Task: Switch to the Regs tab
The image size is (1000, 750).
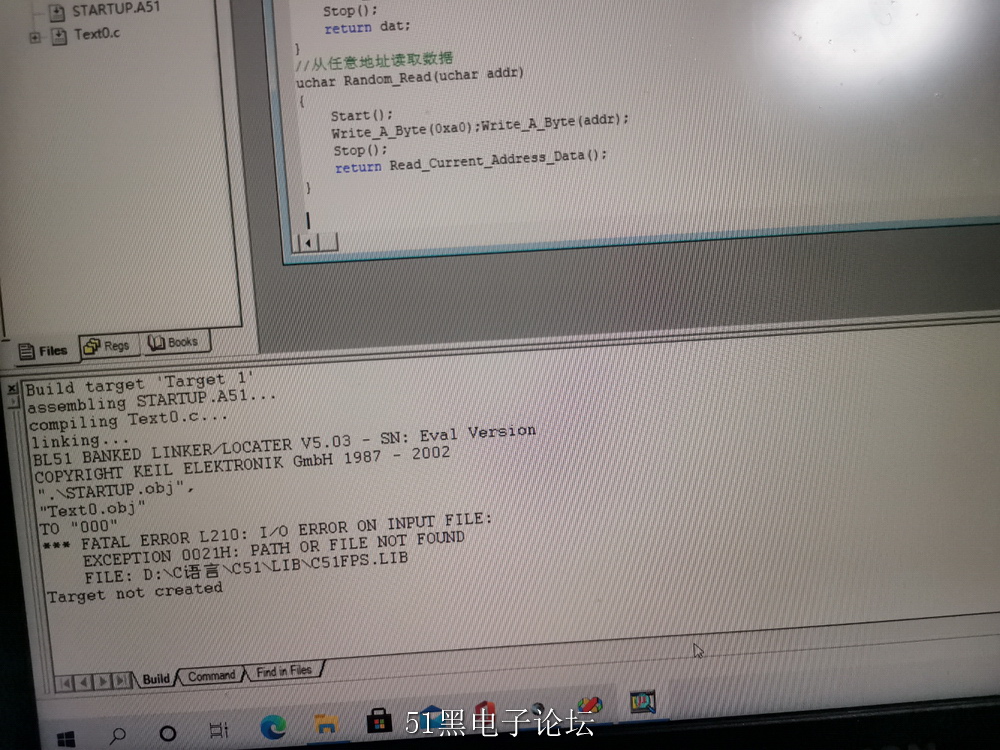Action: pos(107,346)
